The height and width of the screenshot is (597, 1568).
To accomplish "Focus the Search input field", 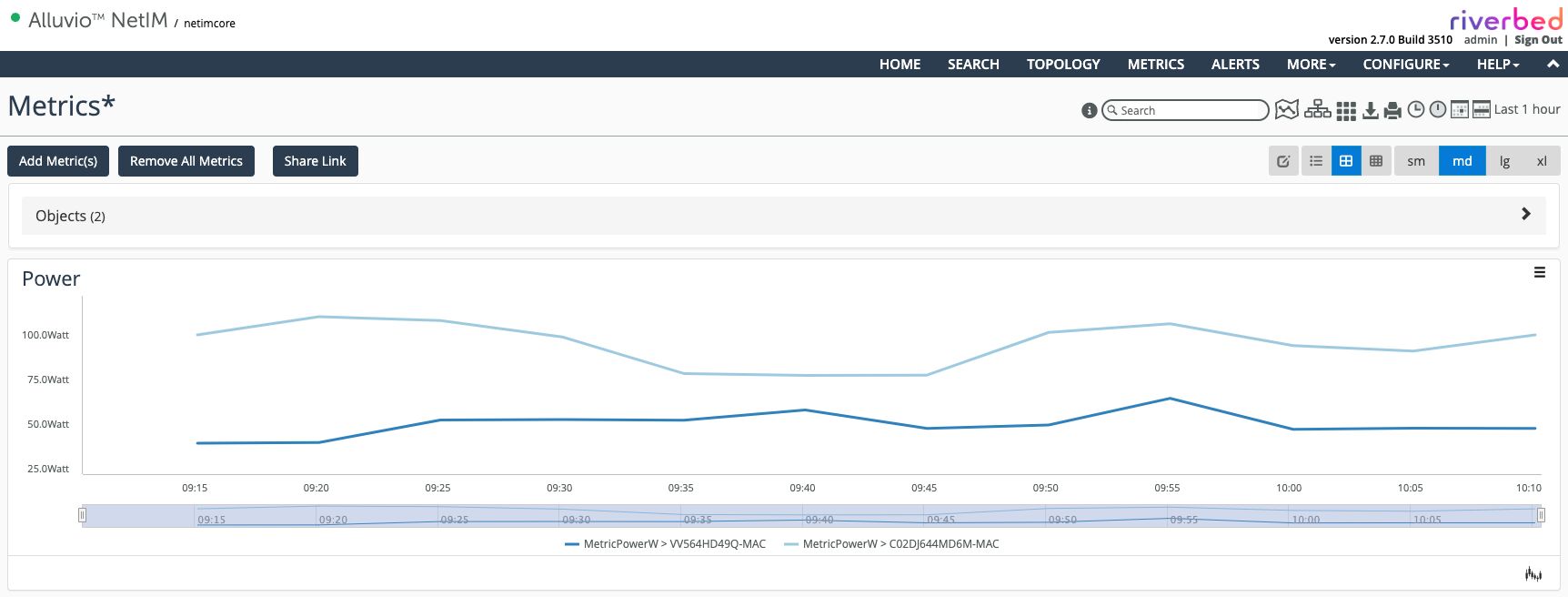I will [1185, 110].
